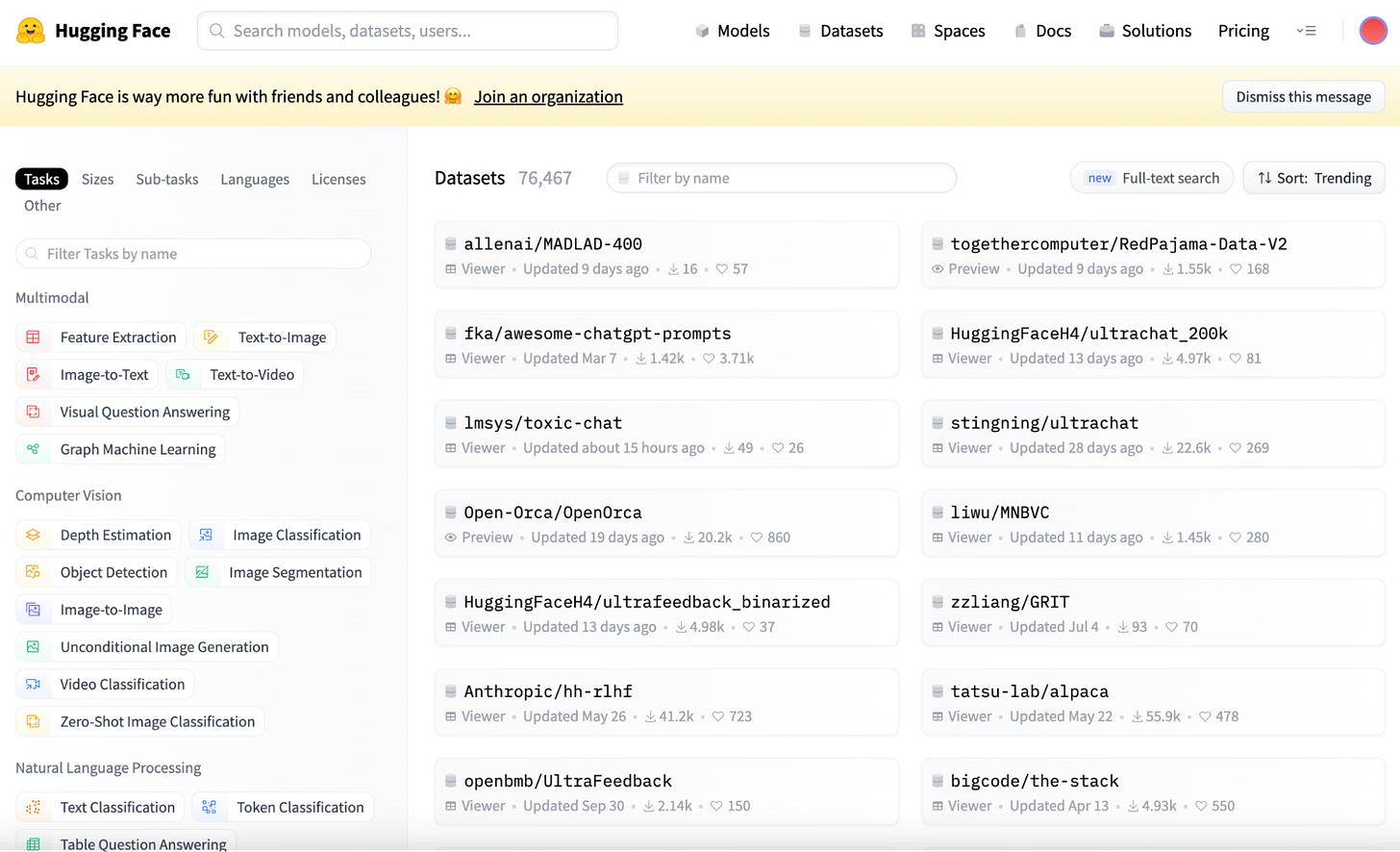Screen dimensions: 1400x852
Task: Click the Text-to-Video task icon
Action: (183, 375)
